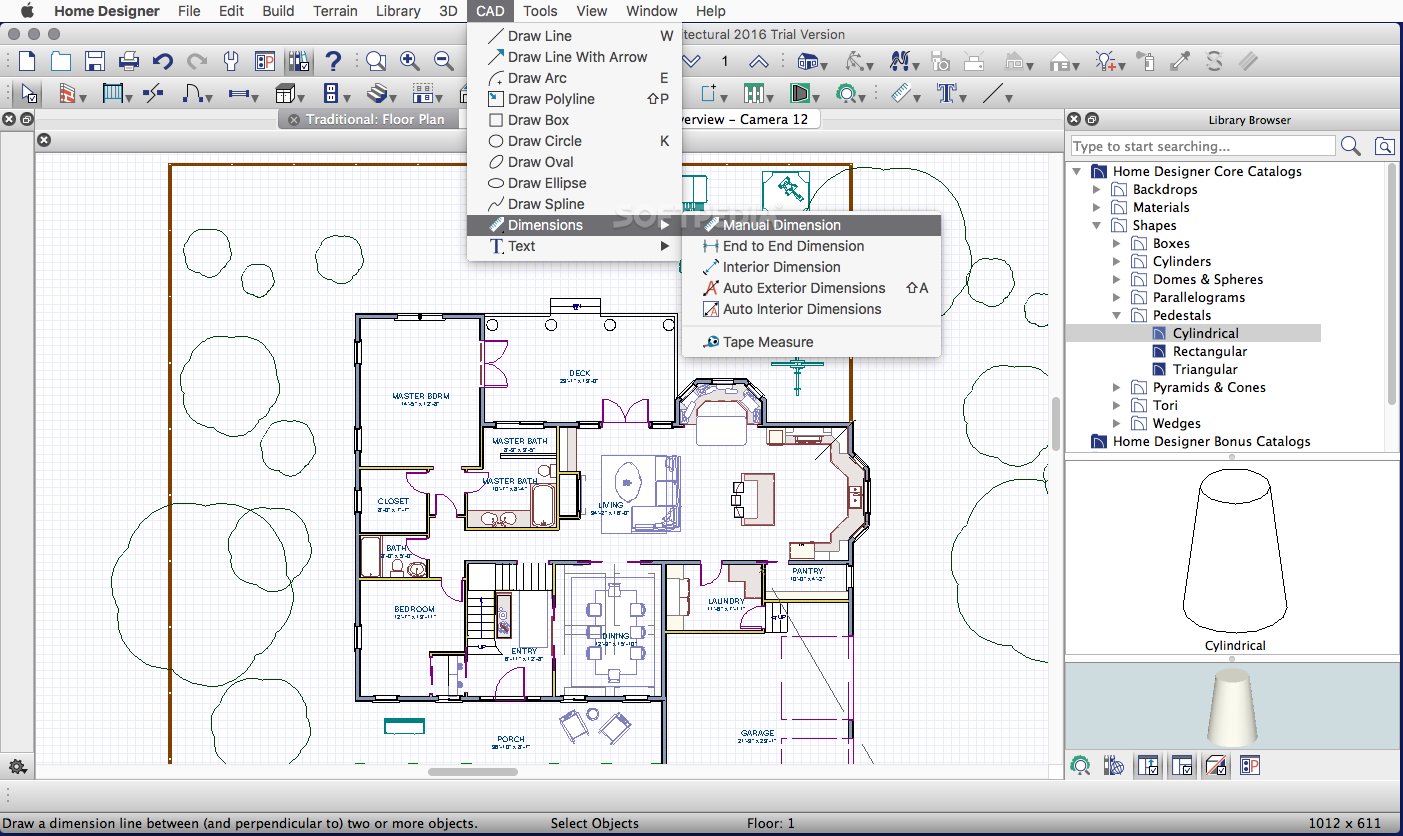Click the Fill Window magnifier icon
1403x836 pixels.
(376, 61)
